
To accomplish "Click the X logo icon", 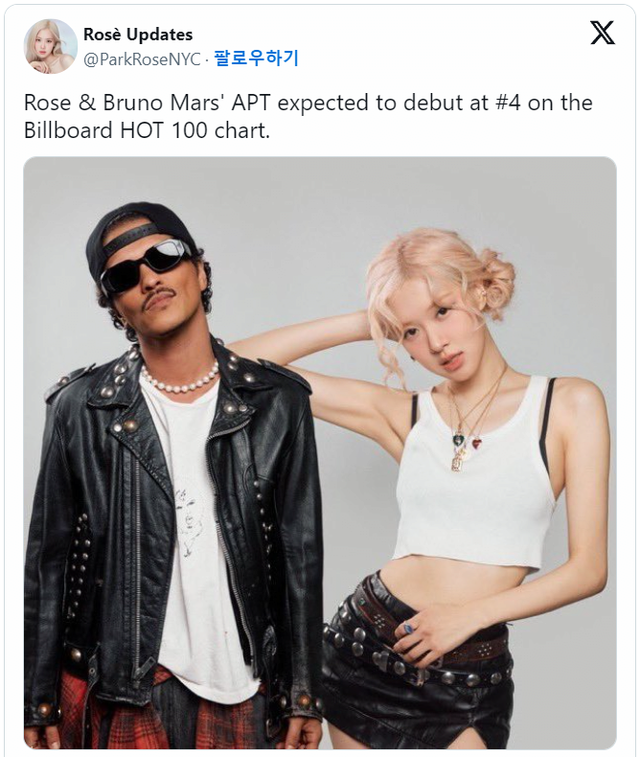I will [x=602, y=33].
